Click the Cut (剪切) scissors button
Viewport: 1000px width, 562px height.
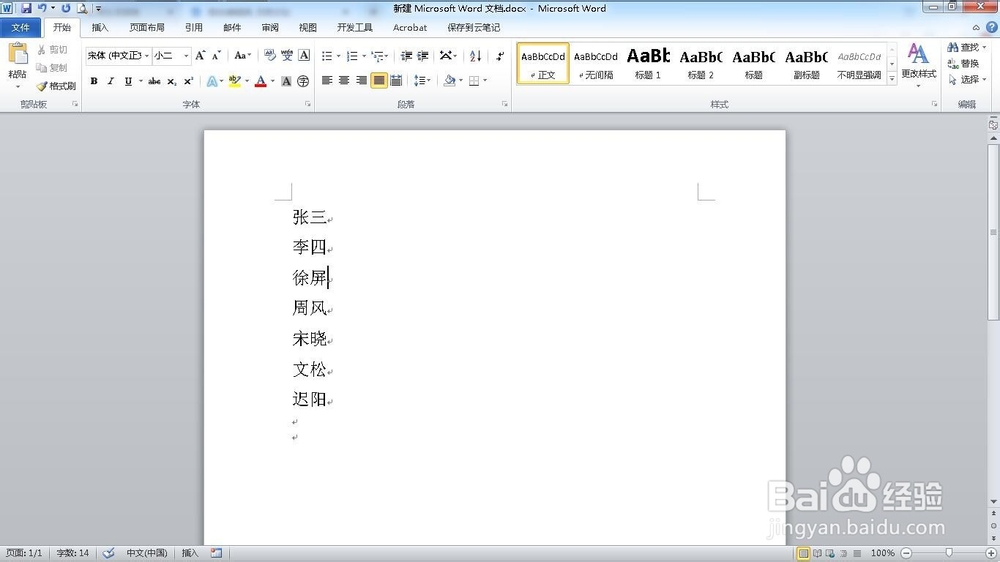(x=52, y=50)
